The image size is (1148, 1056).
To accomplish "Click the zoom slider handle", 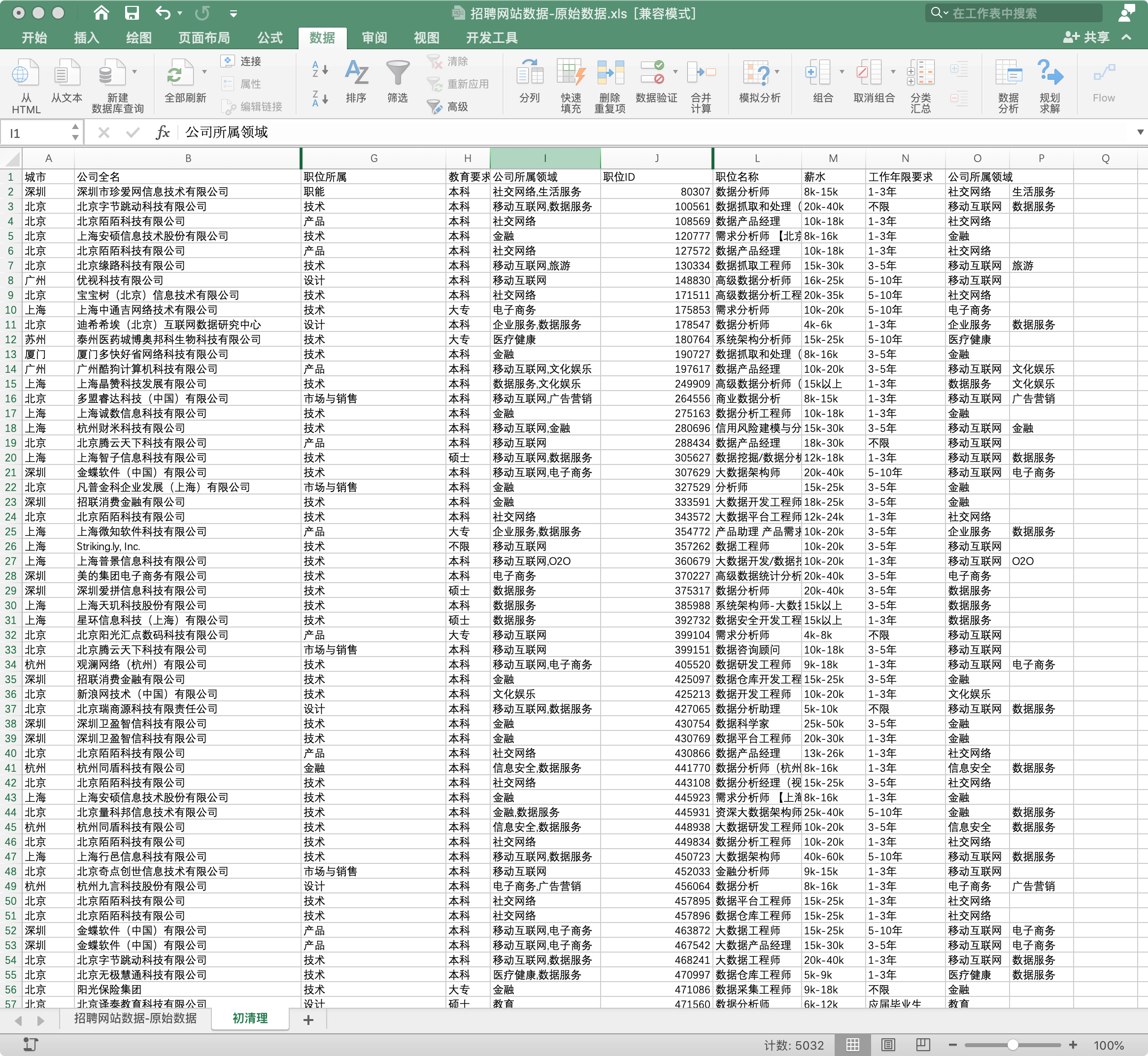I will pos(1012,1045).
